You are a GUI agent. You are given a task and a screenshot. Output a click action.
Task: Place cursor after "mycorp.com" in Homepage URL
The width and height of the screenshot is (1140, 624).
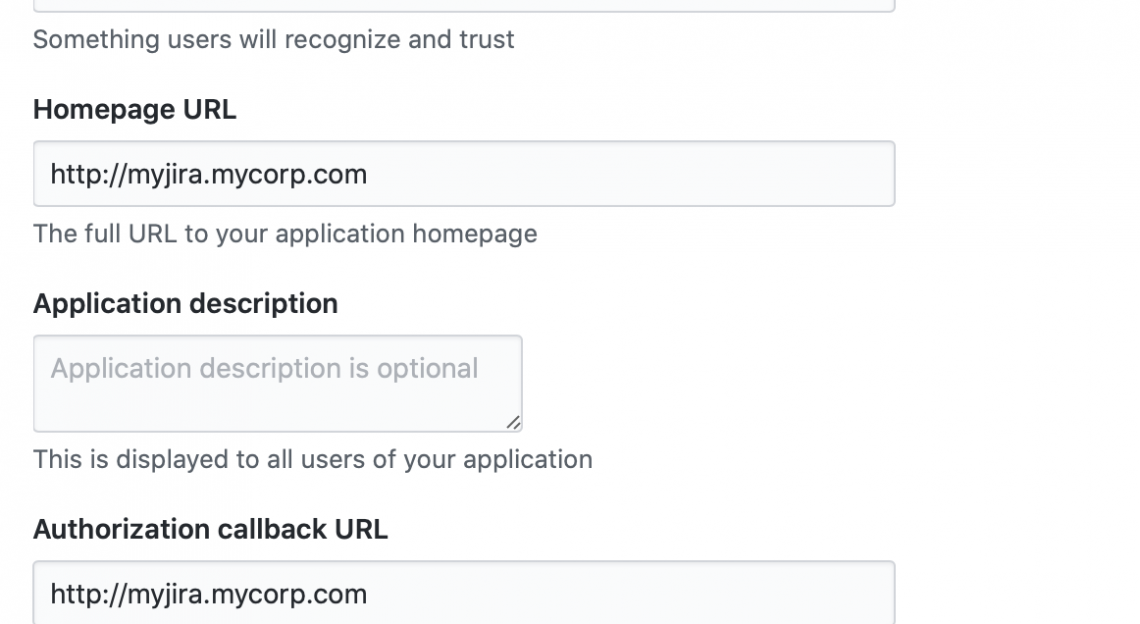click(368, 175)
